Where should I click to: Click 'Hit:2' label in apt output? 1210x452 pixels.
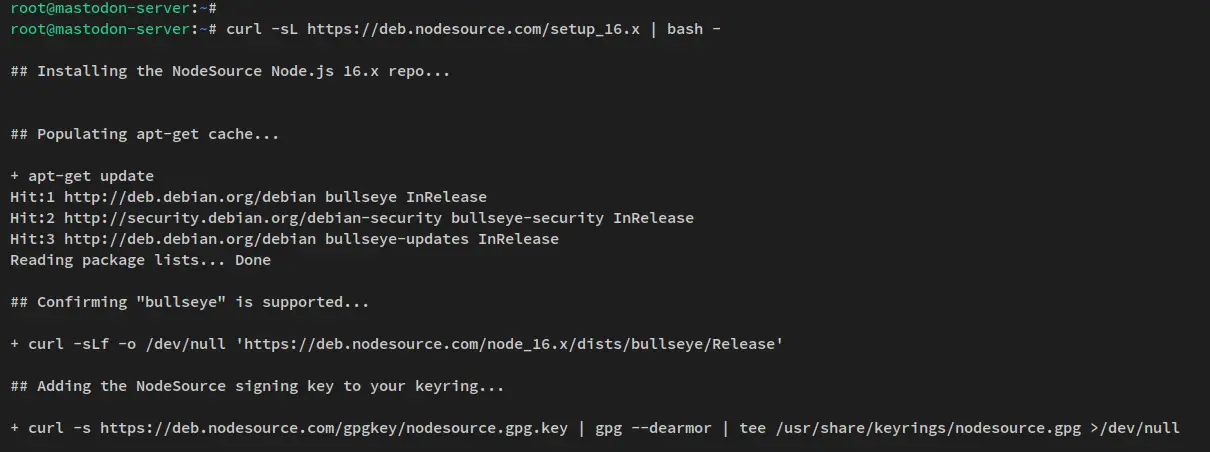tap(32, 218)
